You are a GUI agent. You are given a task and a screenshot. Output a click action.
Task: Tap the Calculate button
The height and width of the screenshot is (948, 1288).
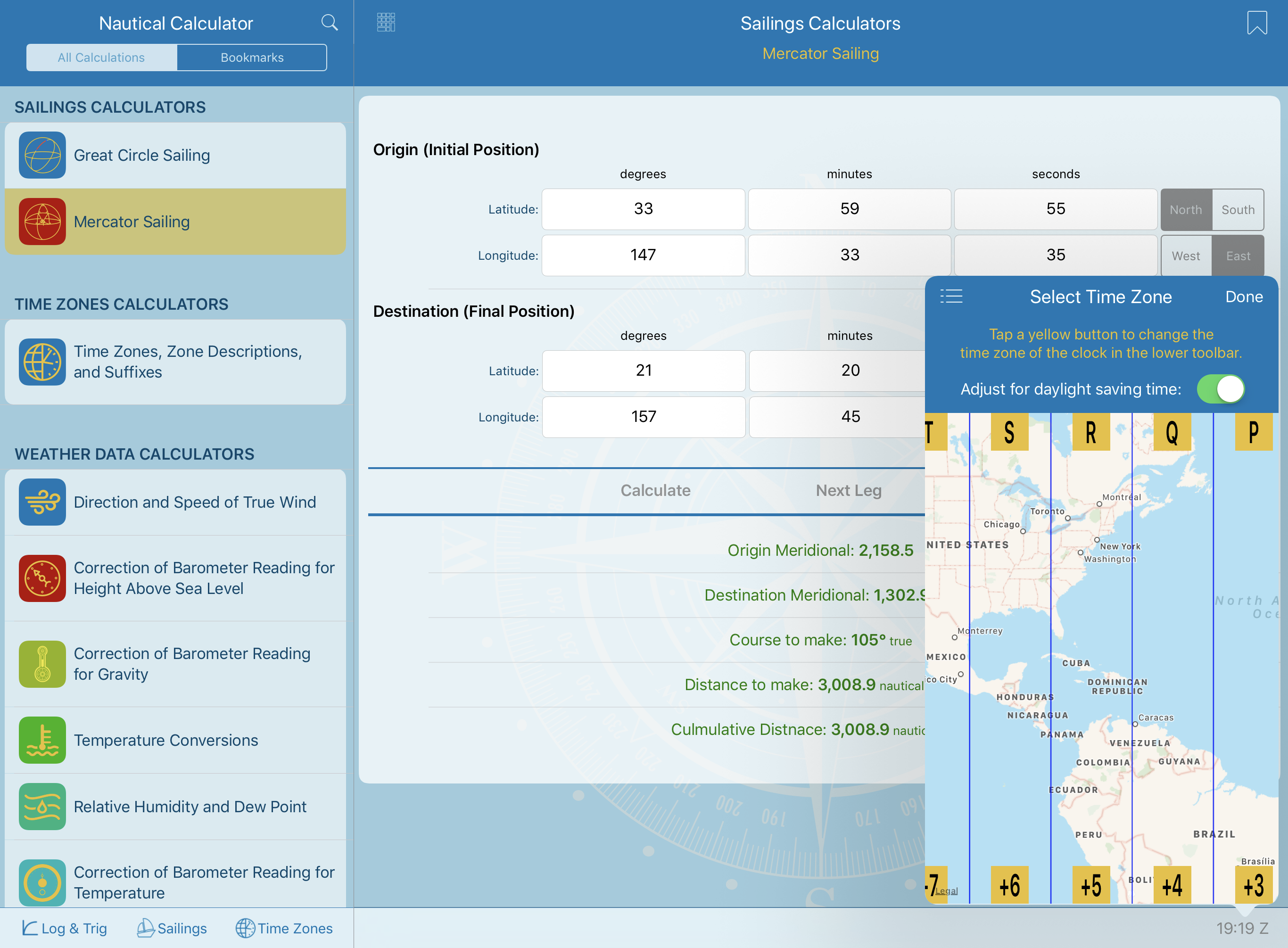(x=655, y=491)
